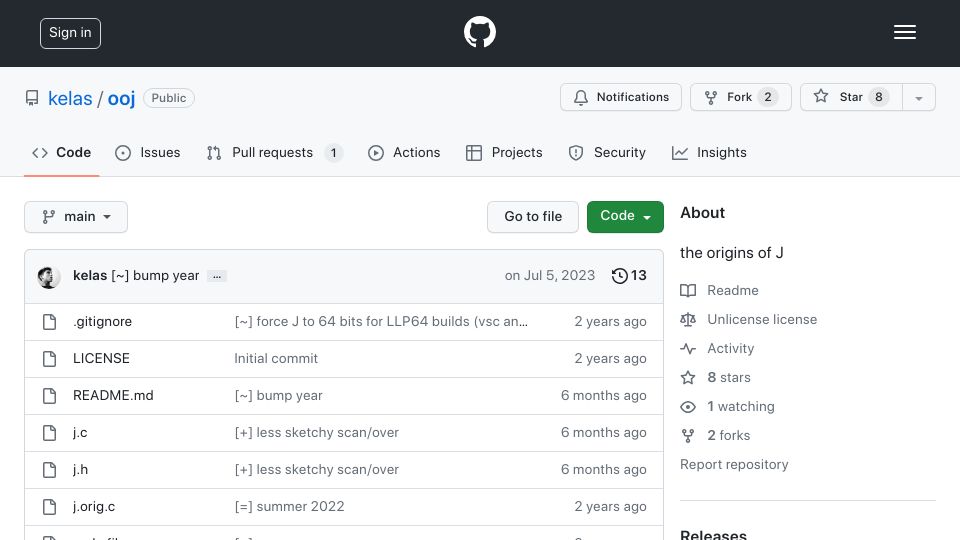960x540 pixels.
Task: Click the file icon next to README.md
Action: coord(50,396)
